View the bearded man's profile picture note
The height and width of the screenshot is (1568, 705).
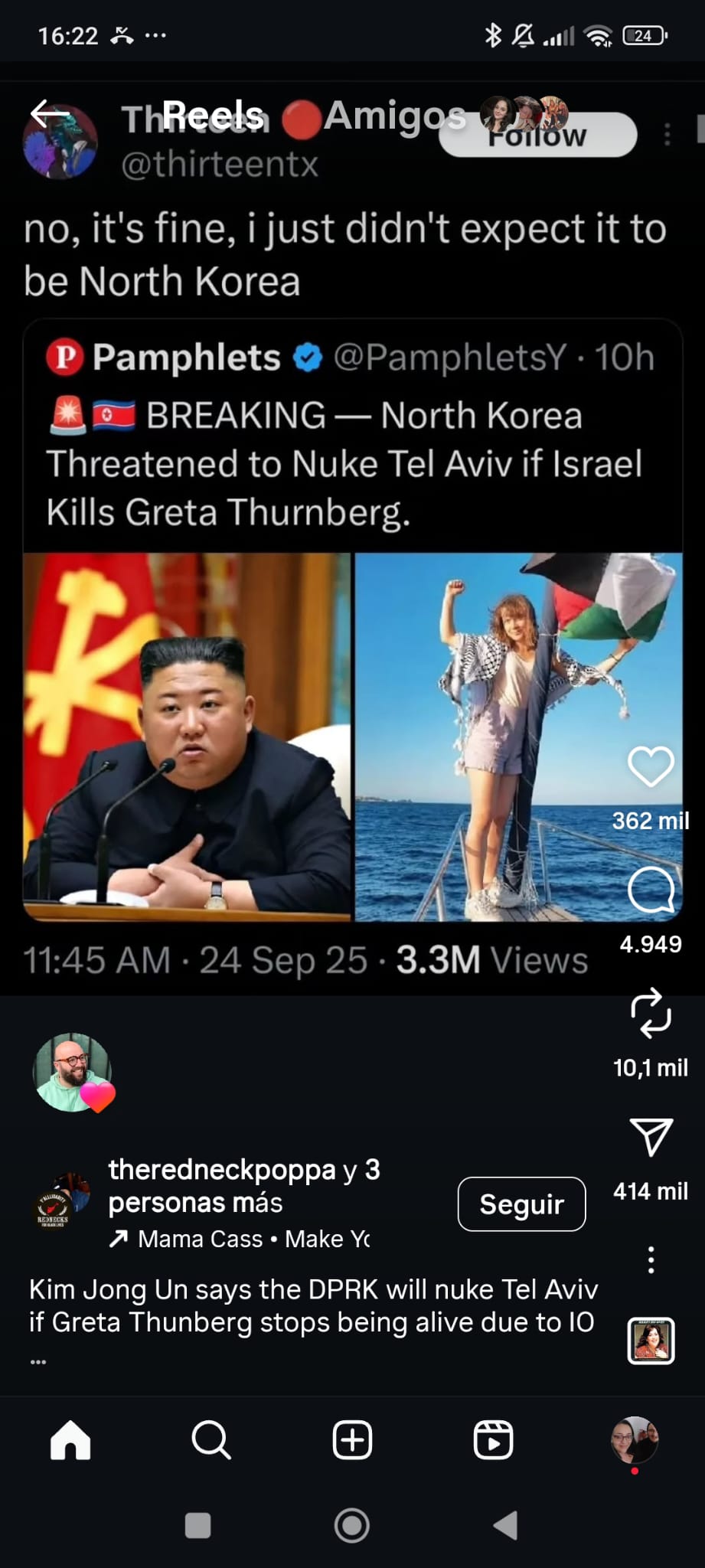tap(73, 1072)
